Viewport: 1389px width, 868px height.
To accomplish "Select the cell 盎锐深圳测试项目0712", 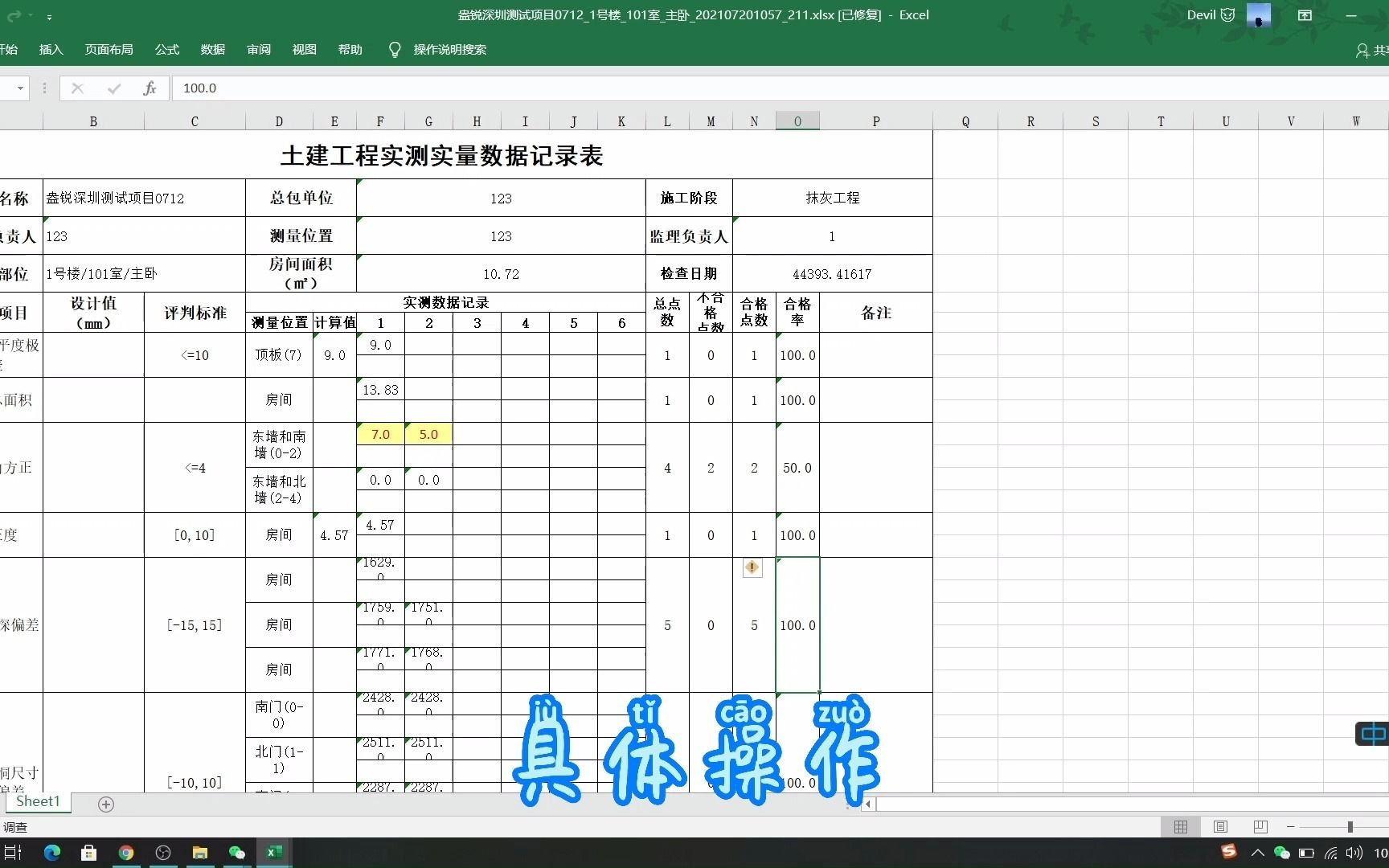I will coord(145,198).
